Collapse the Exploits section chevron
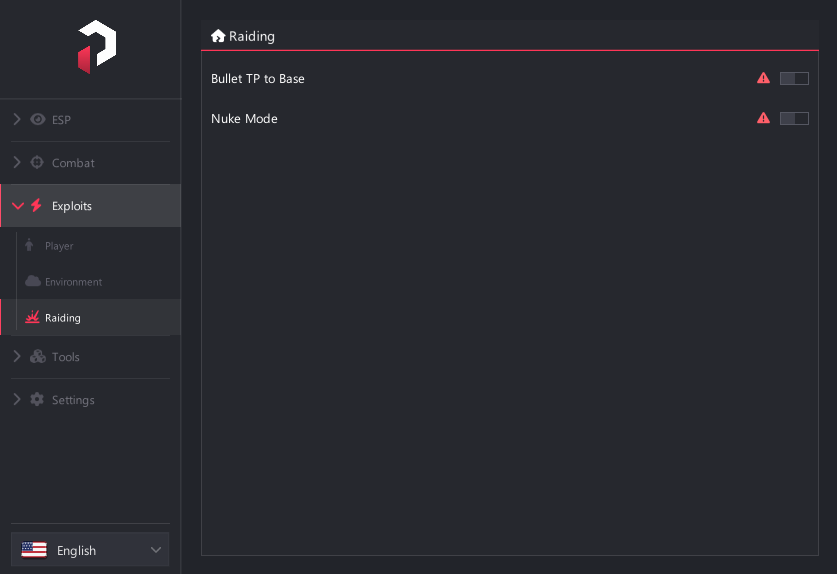 click(18, 206)
